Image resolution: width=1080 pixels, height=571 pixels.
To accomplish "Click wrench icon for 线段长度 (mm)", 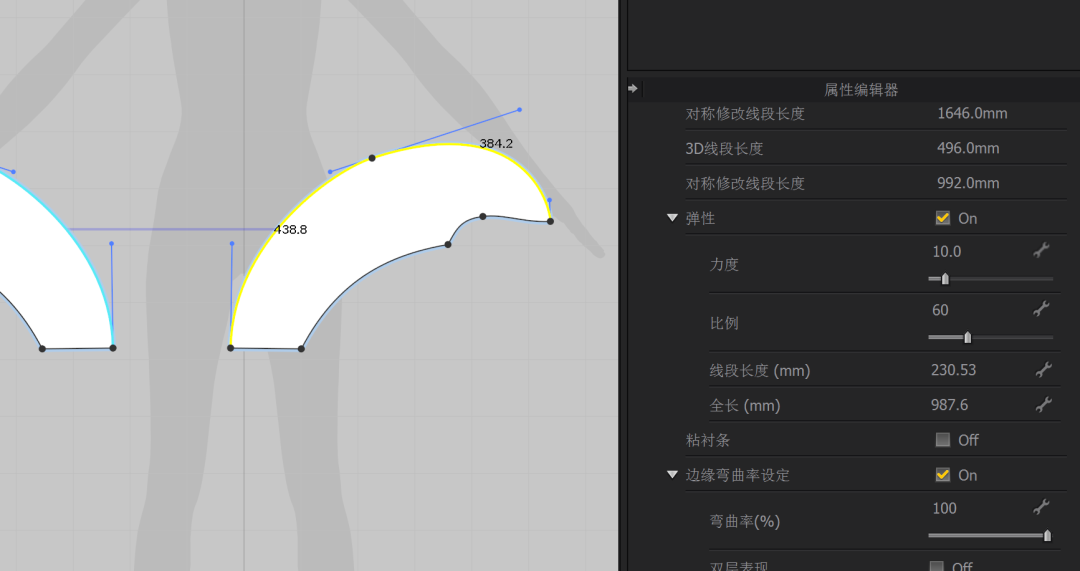I will 1043,370.
